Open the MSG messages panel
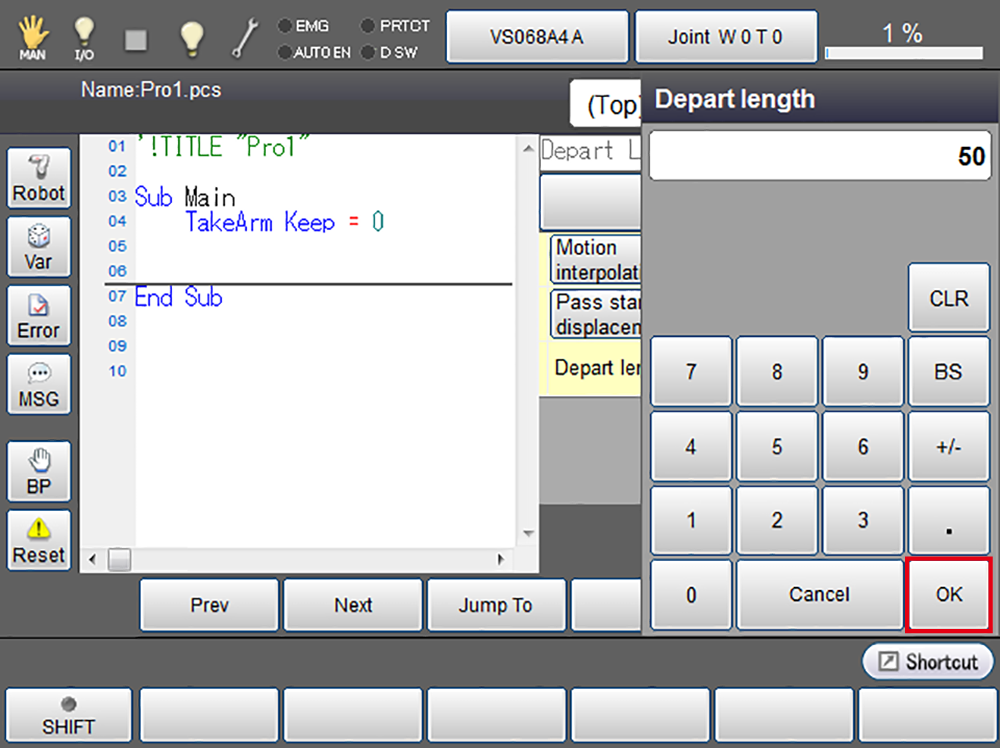The width and height of the screenshot is (1000, 748). [x=39, y=385]
